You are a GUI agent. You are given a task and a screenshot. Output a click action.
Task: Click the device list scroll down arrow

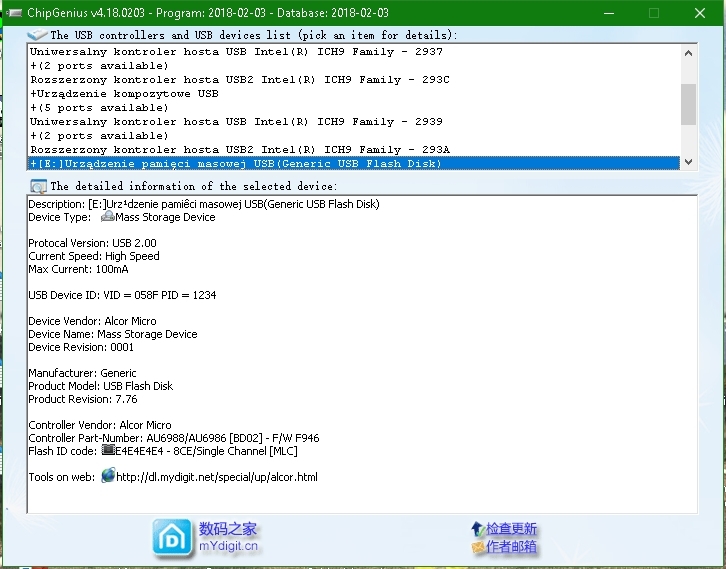688,162
